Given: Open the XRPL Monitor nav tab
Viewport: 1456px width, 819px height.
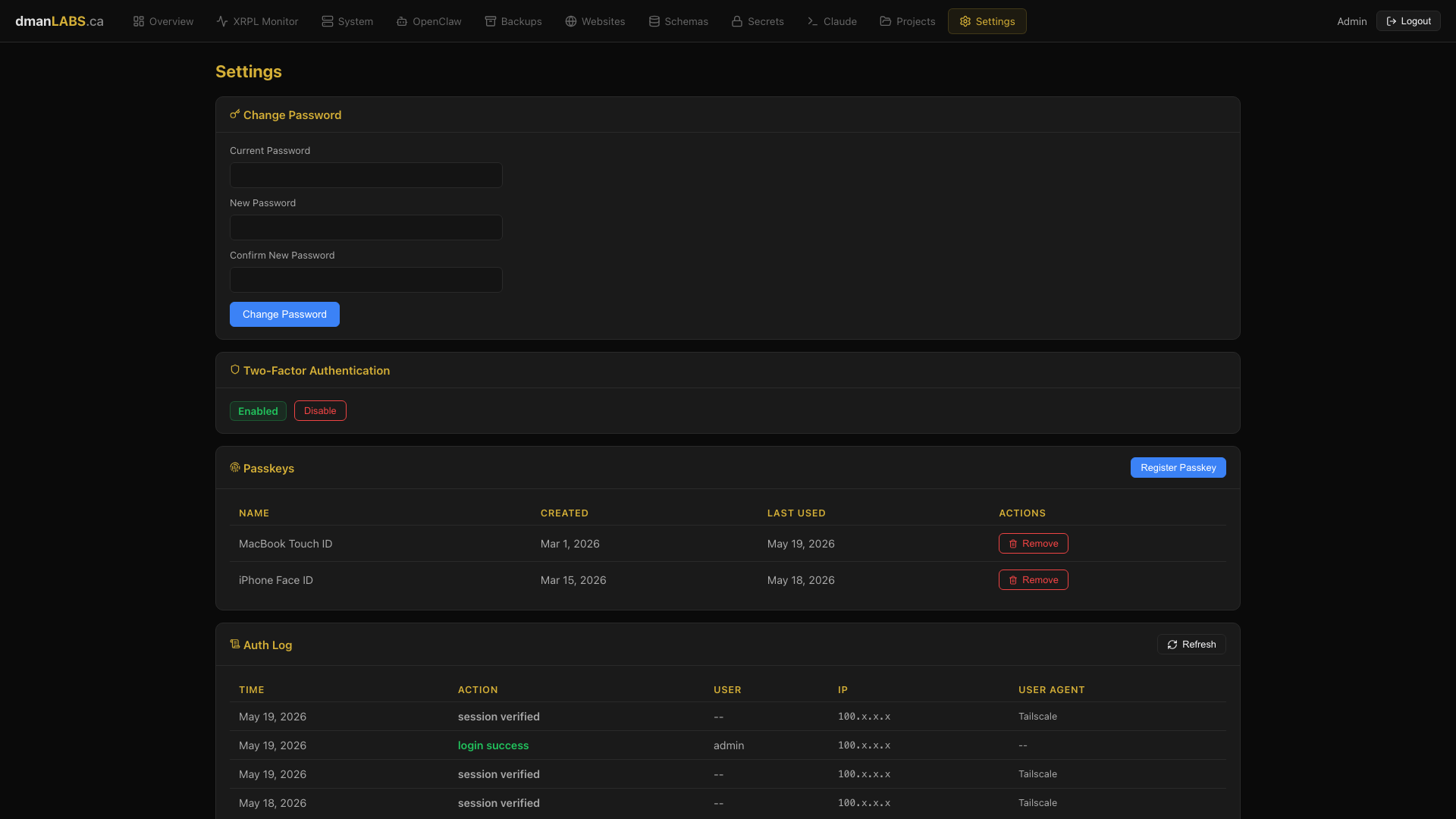Looking at the screenshot, I should click(x=257, y=21).
